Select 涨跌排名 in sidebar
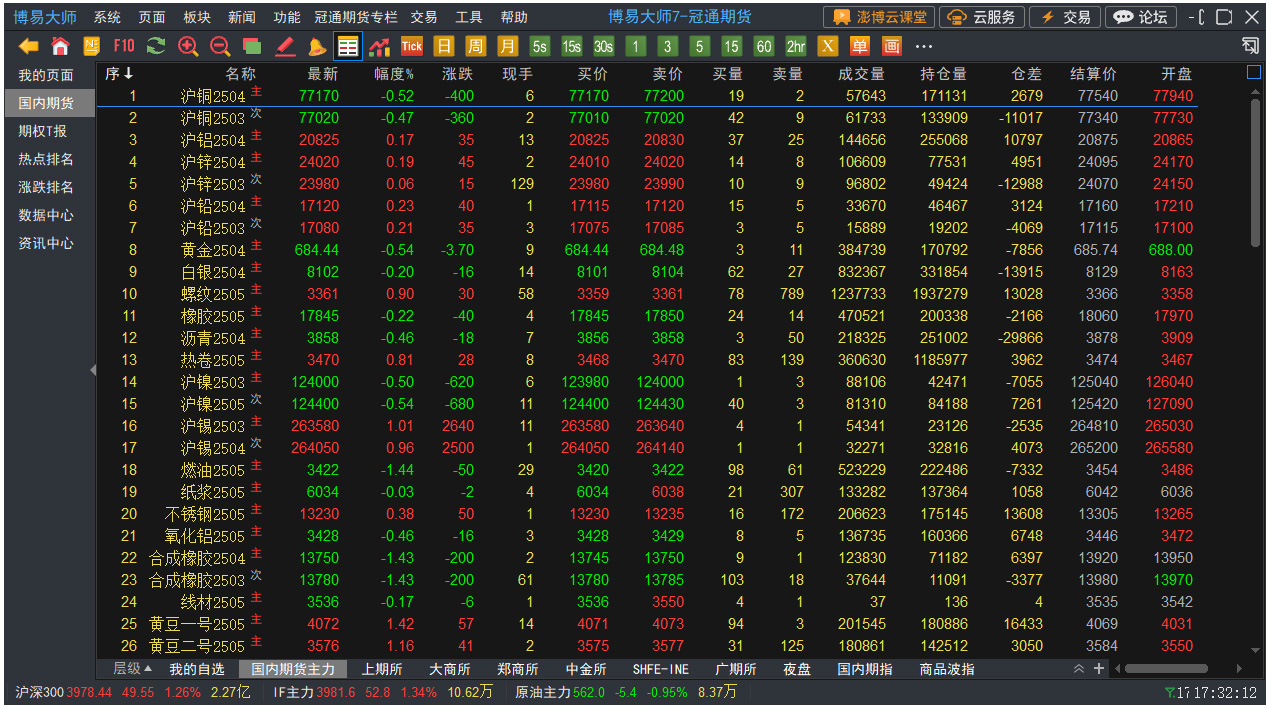Screen dimensions: 1270x708 click(46, 187)
